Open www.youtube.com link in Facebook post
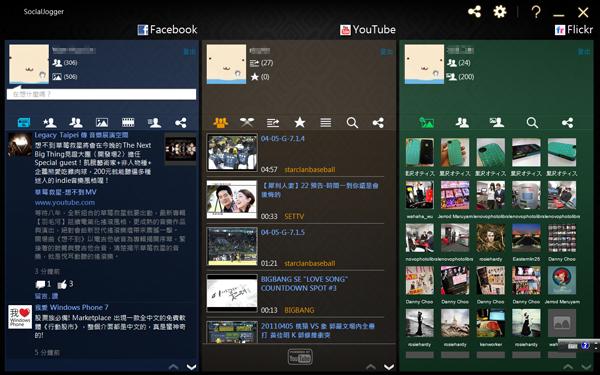 click(65, 202)
